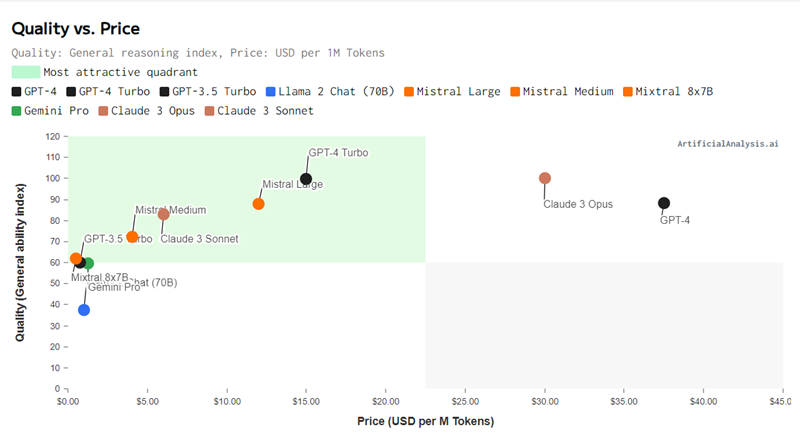Open the ArtificialAnalysis.ai watermark link

point(728,144)
